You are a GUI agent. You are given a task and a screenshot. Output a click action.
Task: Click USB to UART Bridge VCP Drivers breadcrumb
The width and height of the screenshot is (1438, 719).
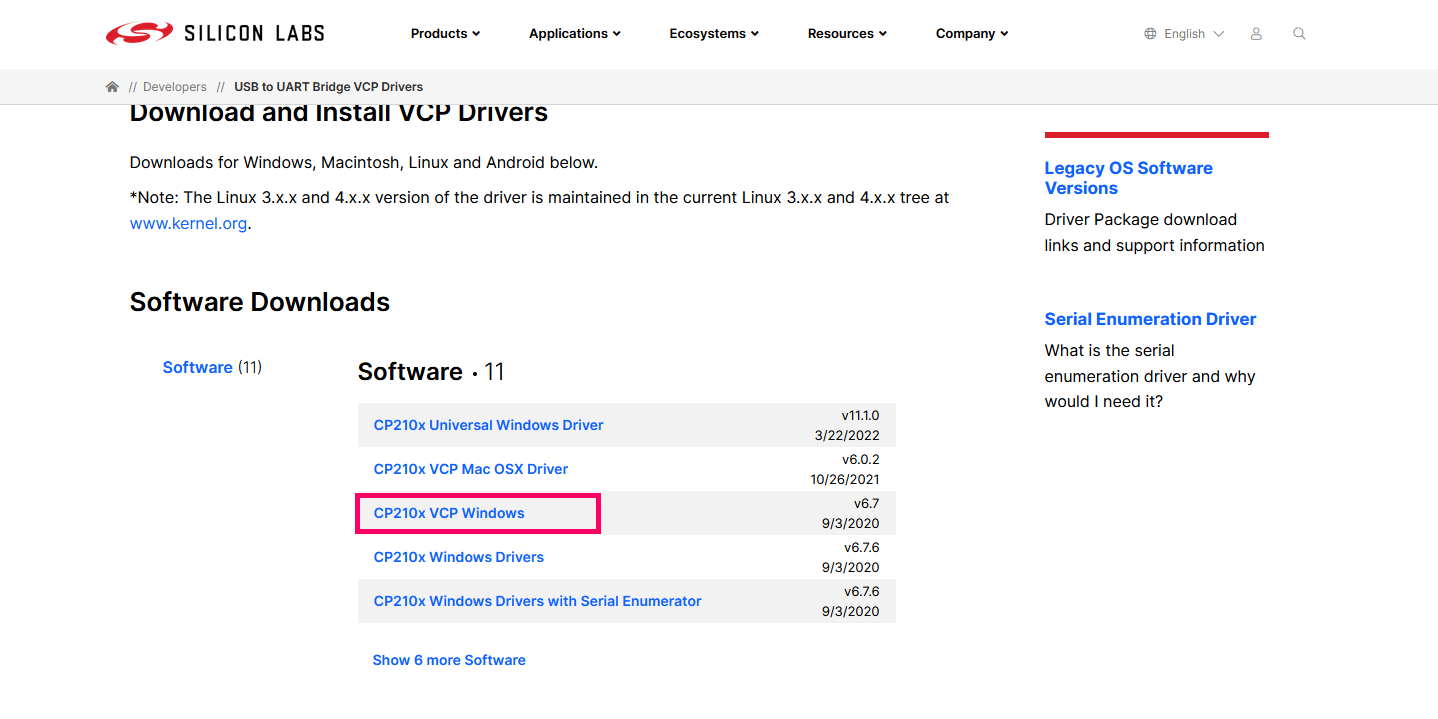(329, 87)
